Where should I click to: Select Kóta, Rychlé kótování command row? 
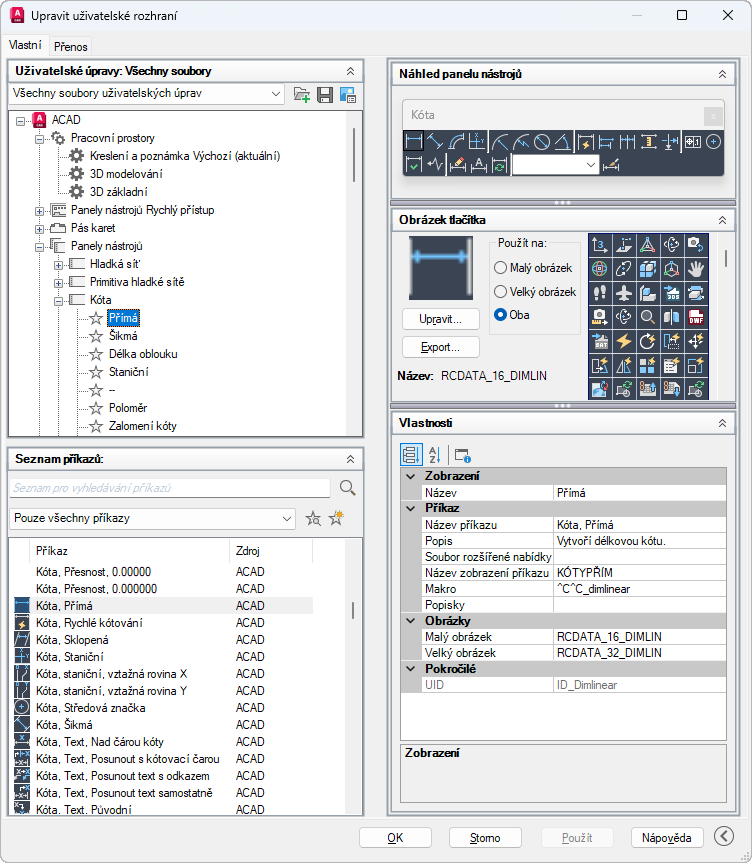pos(163,623)
